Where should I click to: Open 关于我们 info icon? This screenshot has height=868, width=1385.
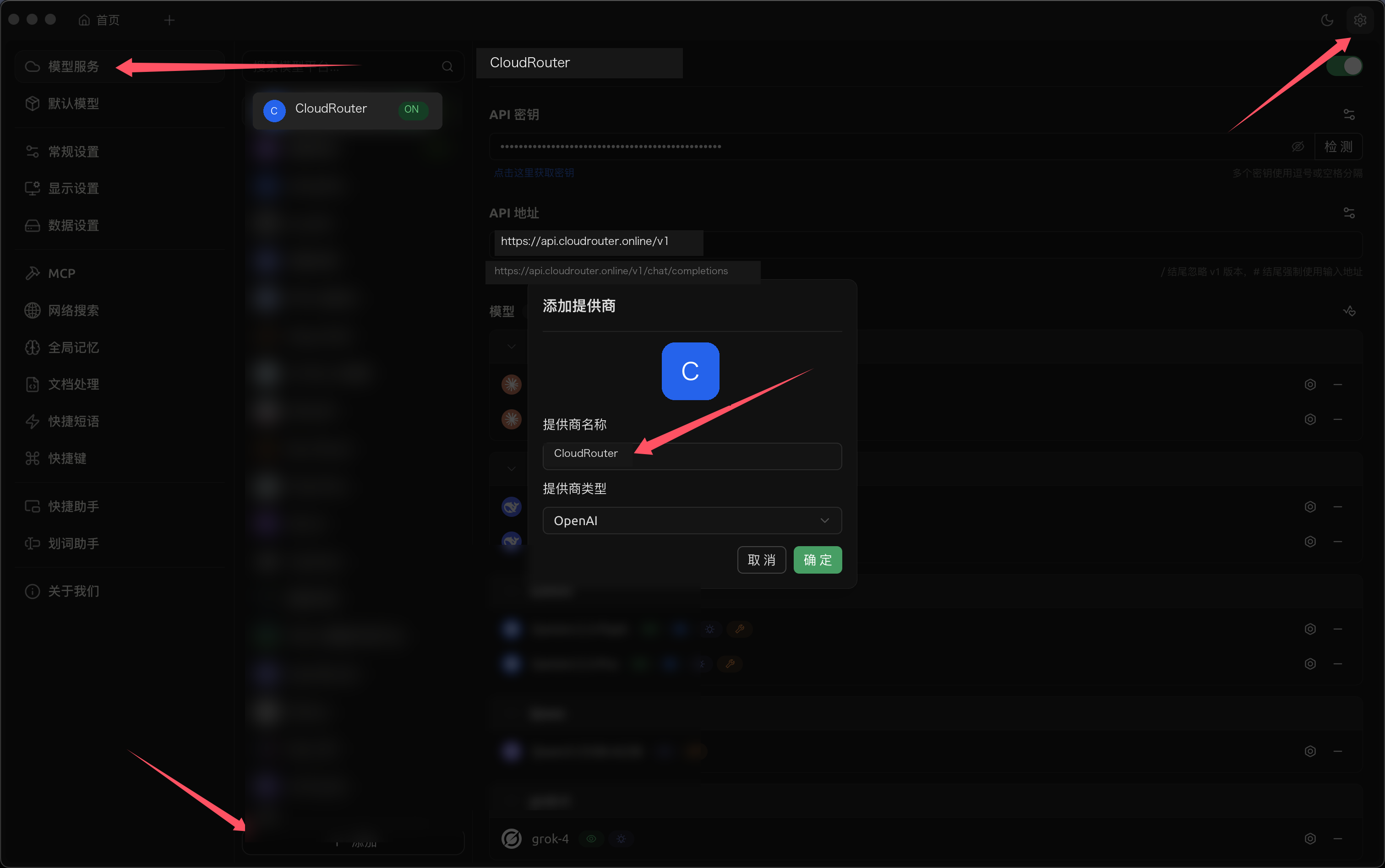[x=32, y=591]
